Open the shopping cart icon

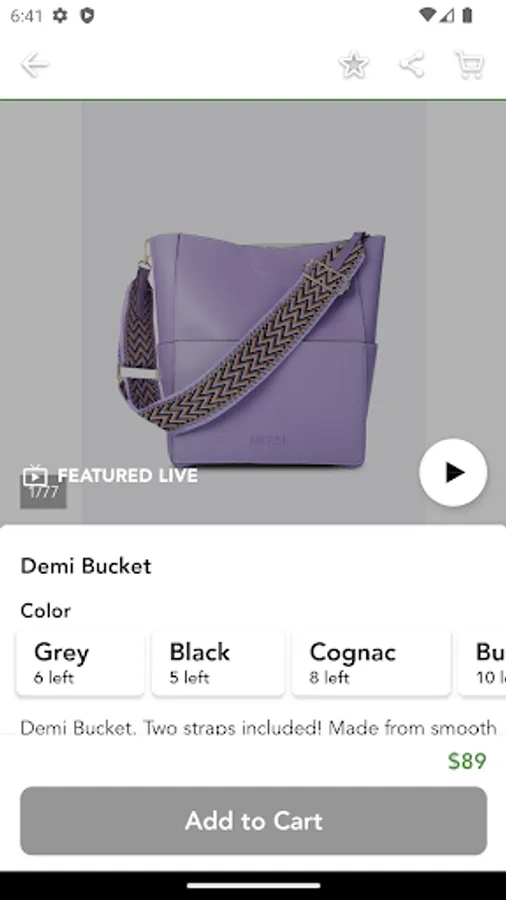pyautogui.click(x=469, y=64)
